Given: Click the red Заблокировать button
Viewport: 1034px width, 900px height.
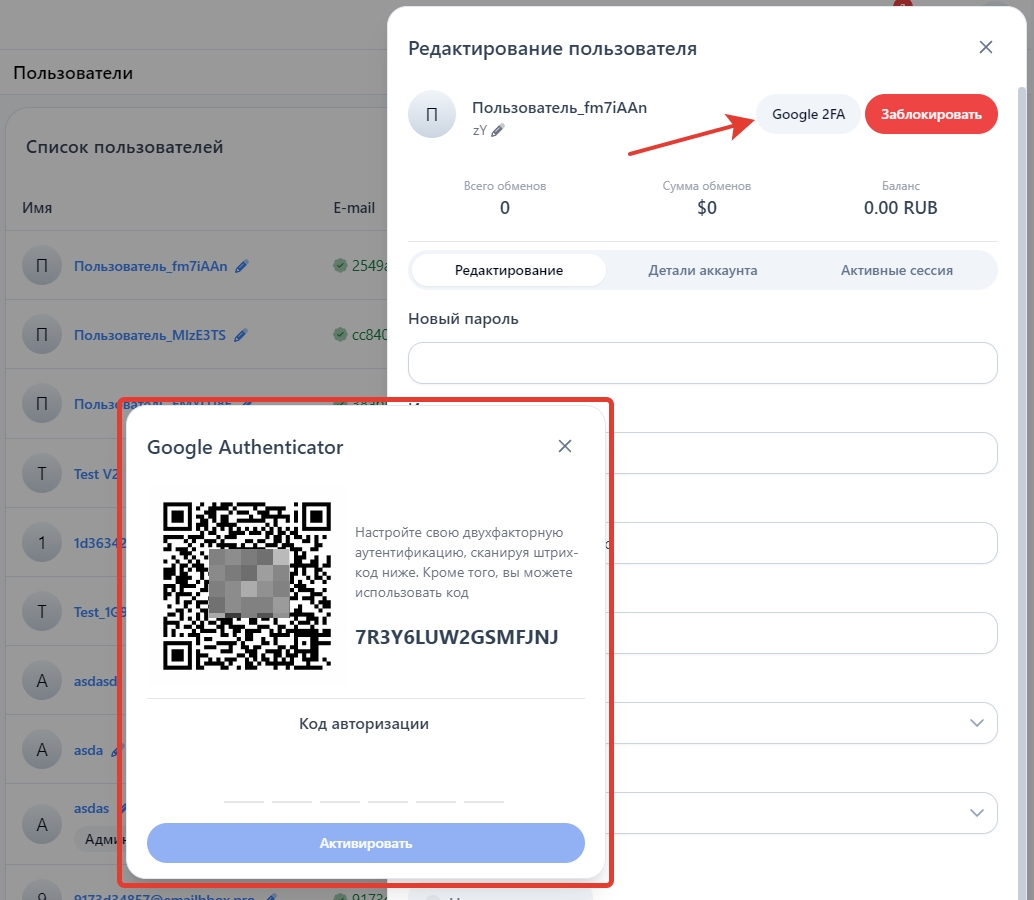Looking at the screenshot, I should pyautogui.click(x=931, y=114).
